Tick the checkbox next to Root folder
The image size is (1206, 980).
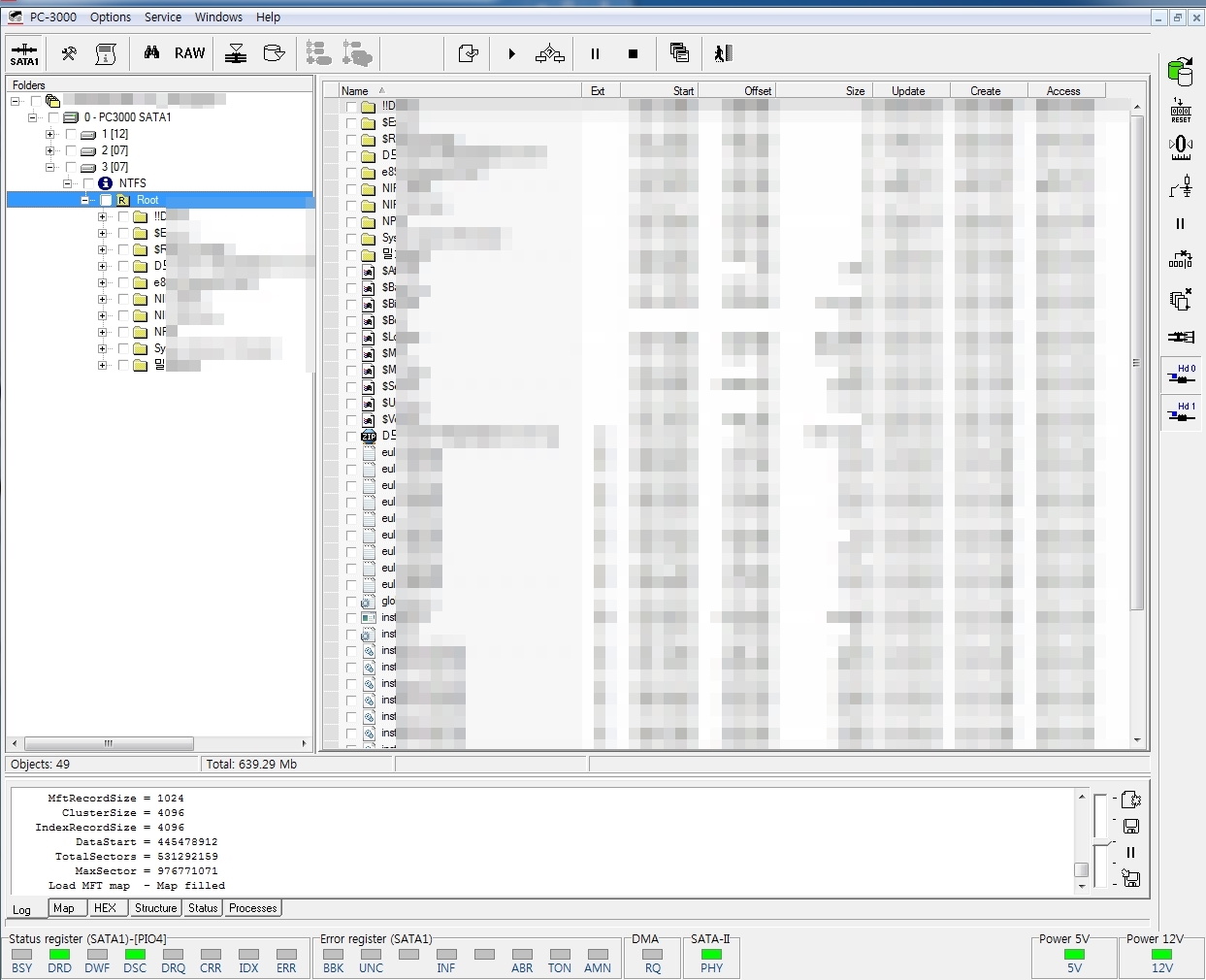pos(106,200)
